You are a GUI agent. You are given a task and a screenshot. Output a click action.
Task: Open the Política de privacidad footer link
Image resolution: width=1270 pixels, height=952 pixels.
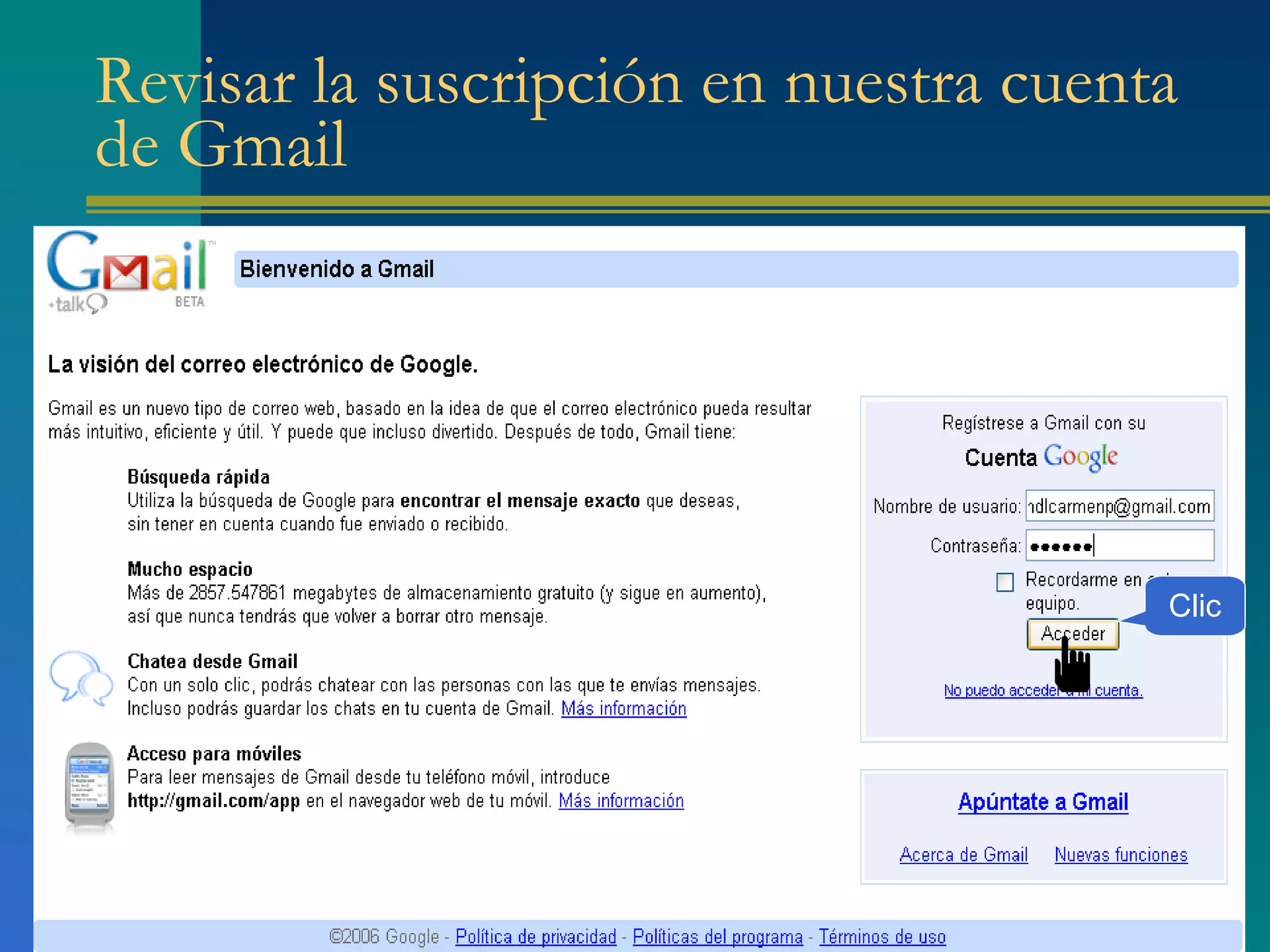536,937
